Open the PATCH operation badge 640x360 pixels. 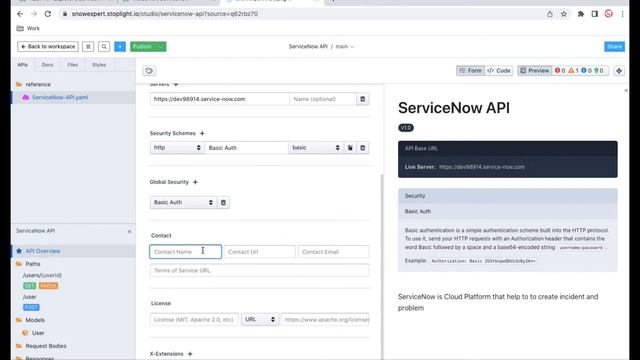pos(49,286)
